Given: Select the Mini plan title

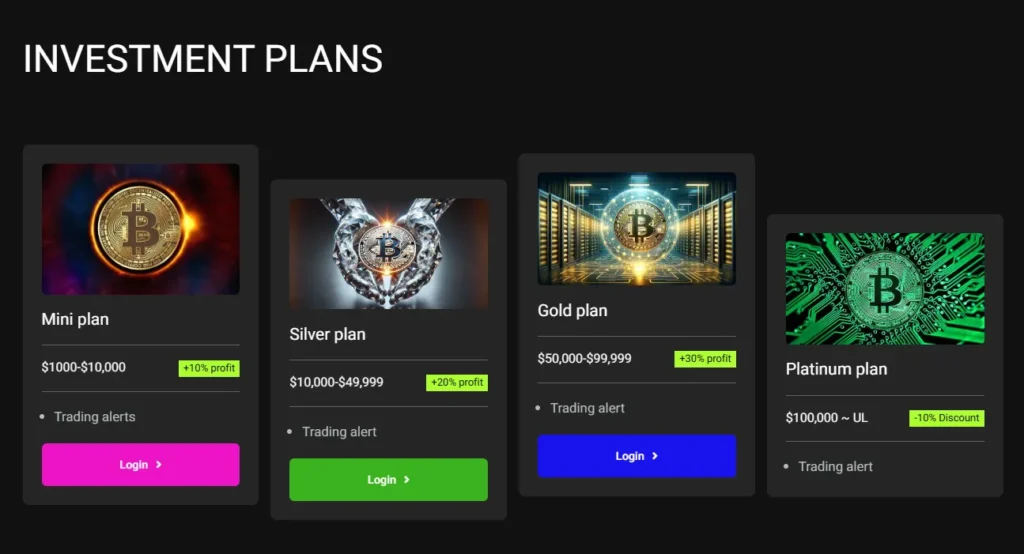Looking at the screenshot, I should pyautogui.click(x=75, y=320).
